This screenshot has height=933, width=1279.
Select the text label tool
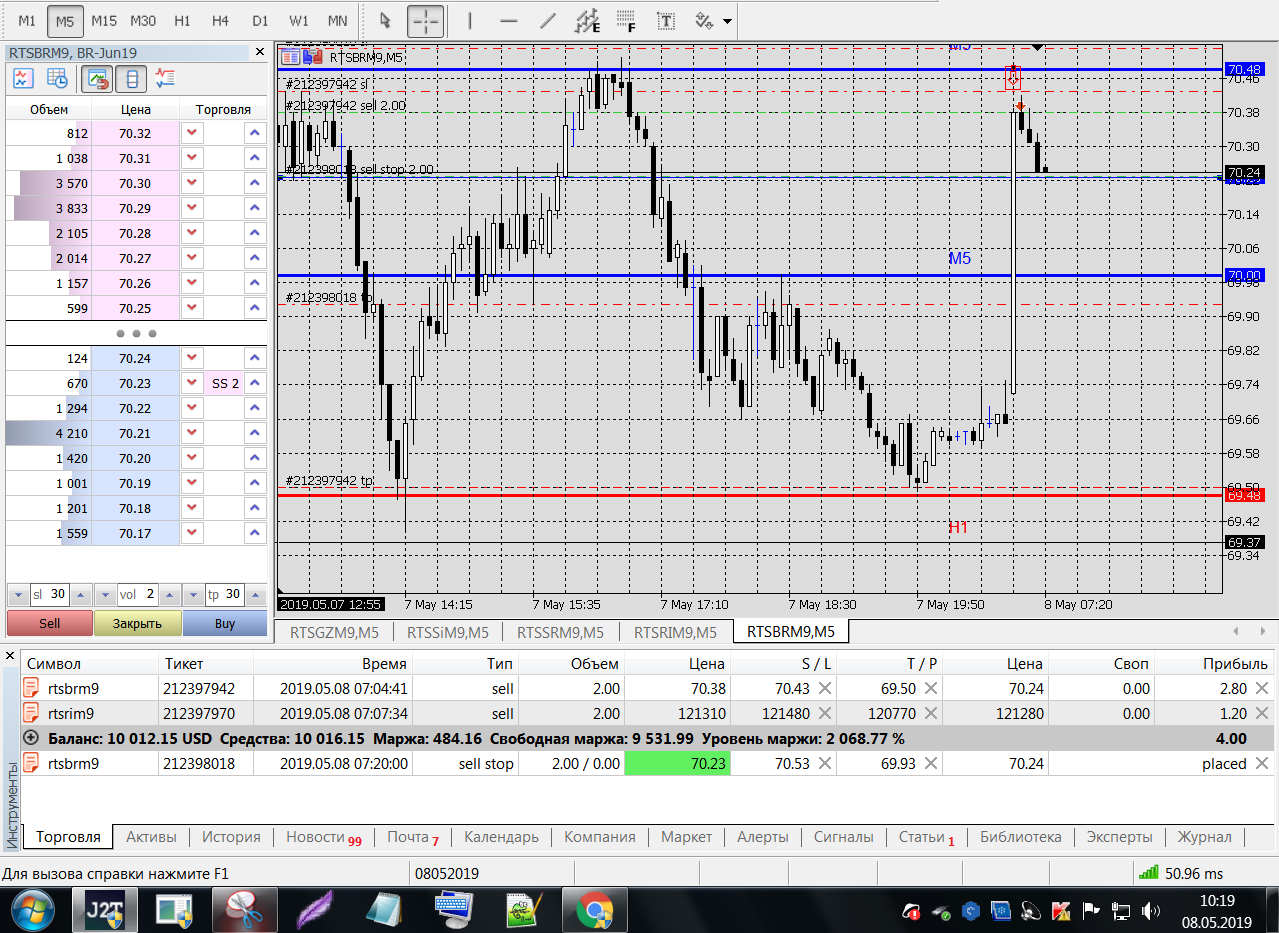(664, 20)
